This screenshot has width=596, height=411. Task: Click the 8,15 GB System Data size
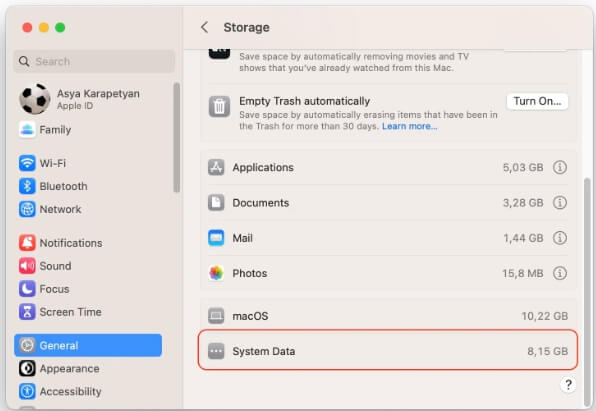coord(548,351)
